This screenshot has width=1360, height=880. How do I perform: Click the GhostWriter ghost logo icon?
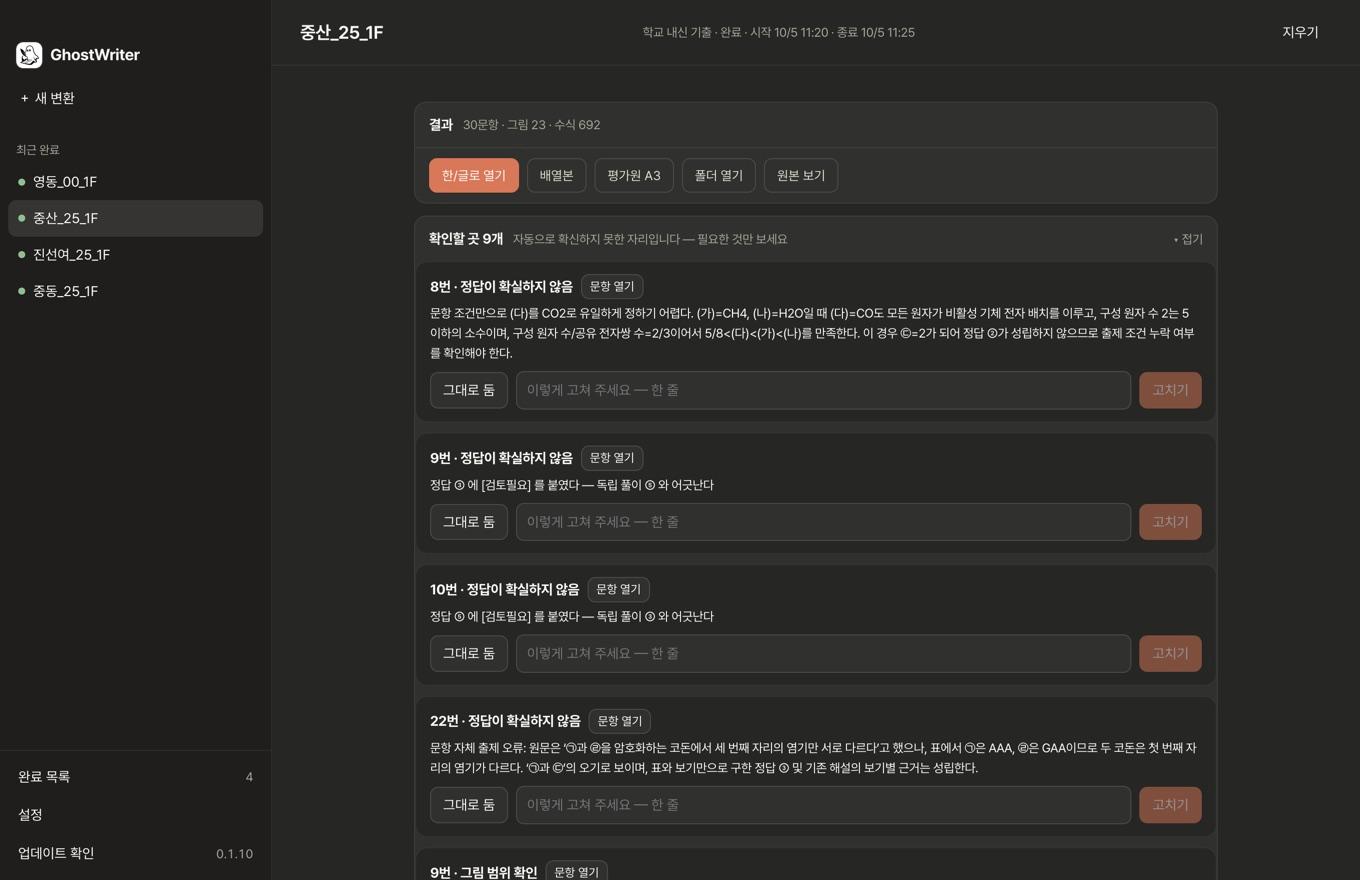(29, 55)
